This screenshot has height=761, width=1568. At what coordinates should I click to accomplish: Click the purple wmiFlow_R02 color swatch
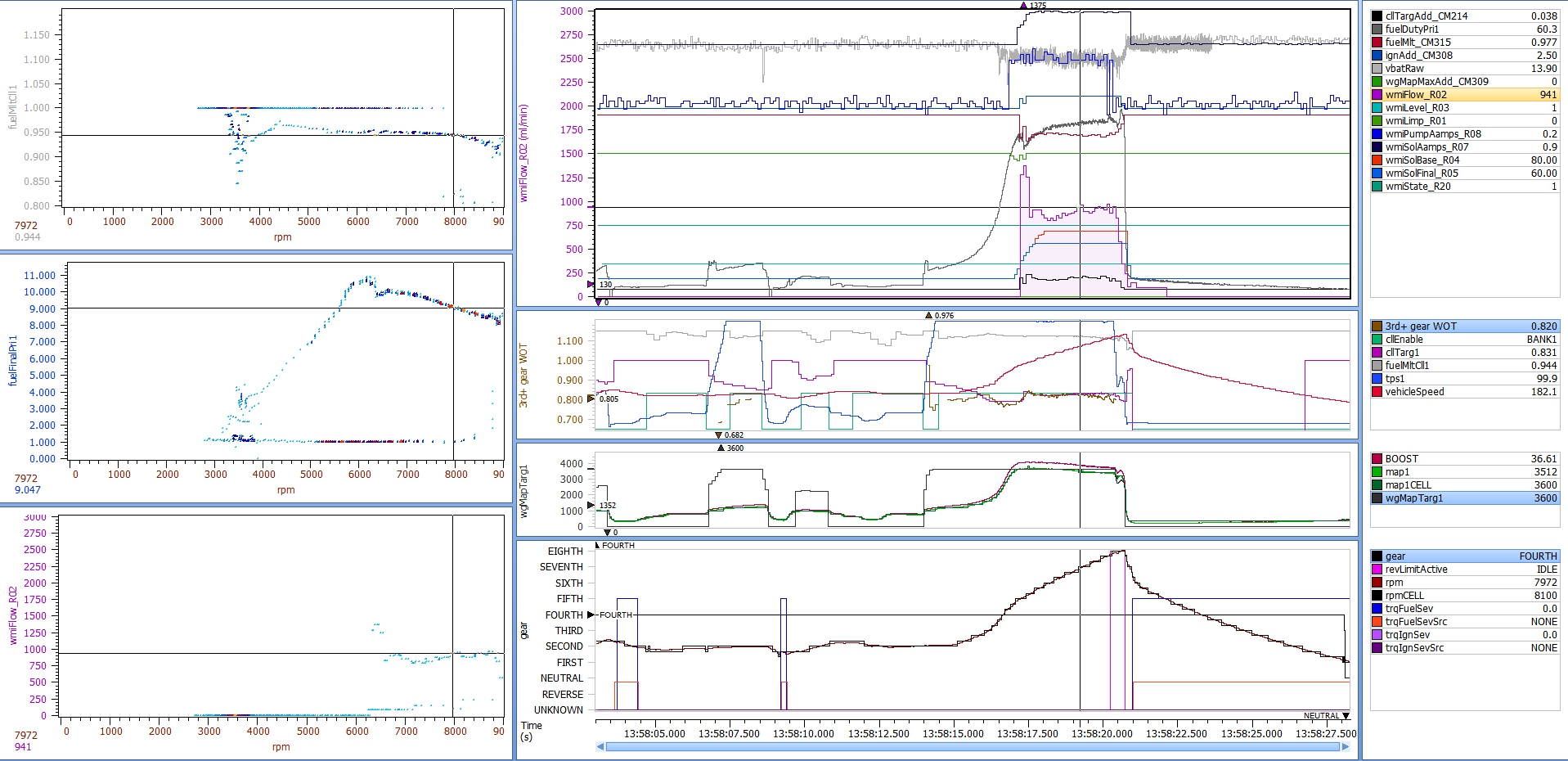coord(1377,95)
